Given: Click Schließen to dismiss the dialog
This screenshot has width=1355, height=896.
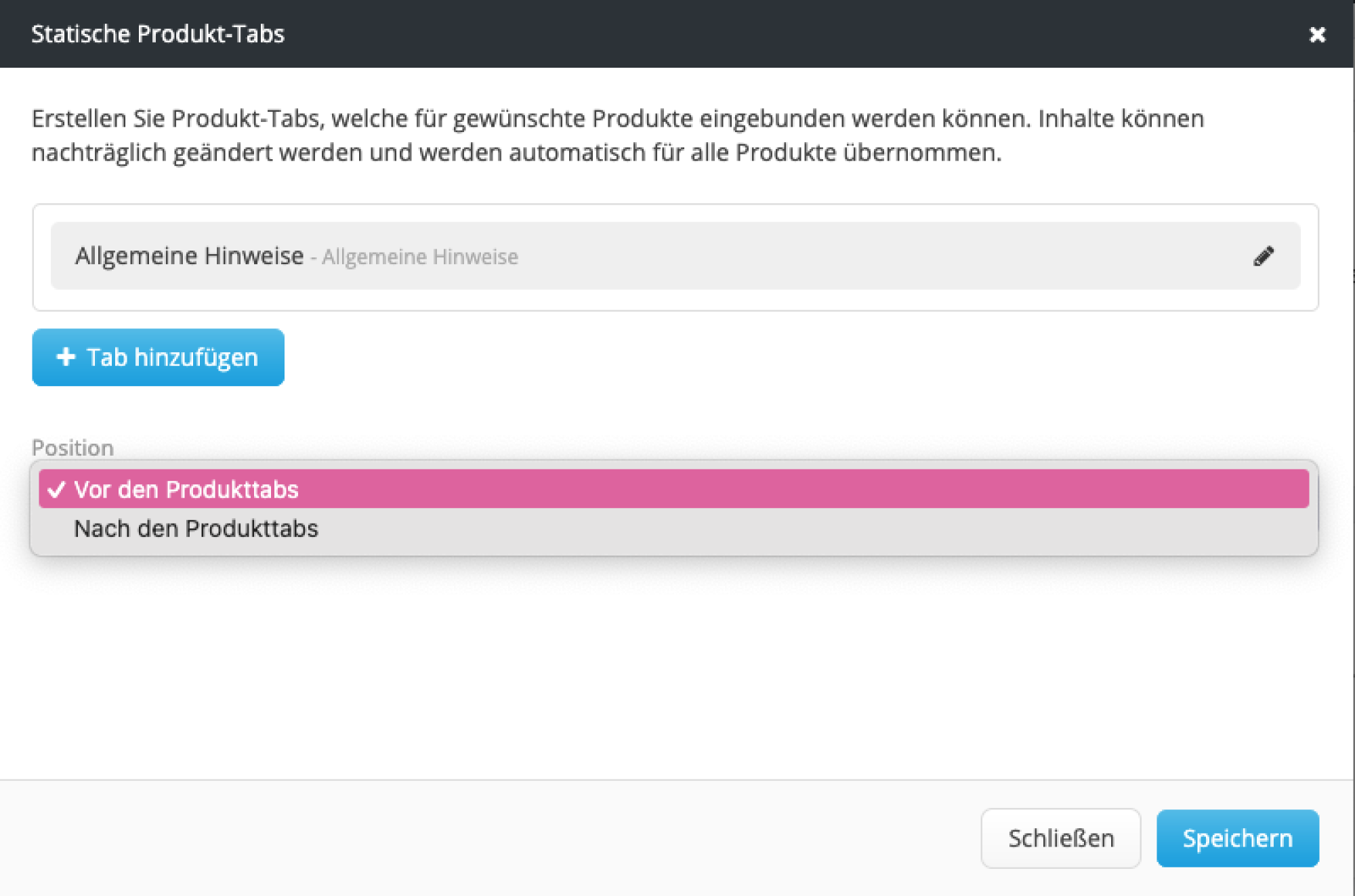Looking at the screenshot, I should (1060, 838).
